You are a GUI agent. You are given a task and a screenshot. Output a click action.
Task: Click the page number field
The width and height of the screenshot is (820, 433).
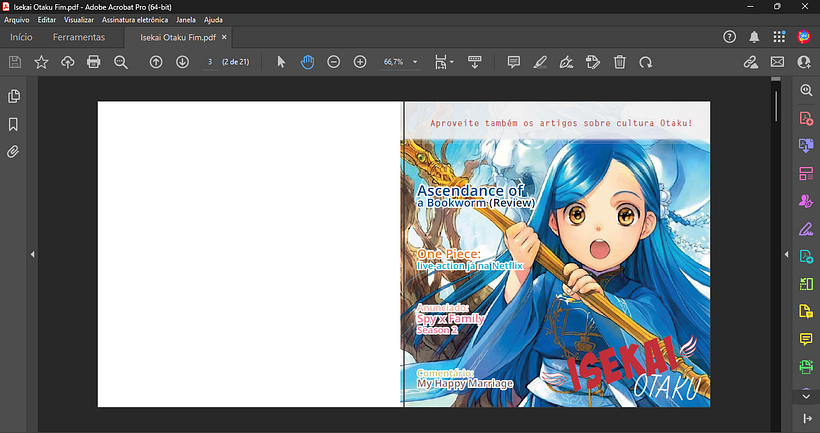click(210, 62)
